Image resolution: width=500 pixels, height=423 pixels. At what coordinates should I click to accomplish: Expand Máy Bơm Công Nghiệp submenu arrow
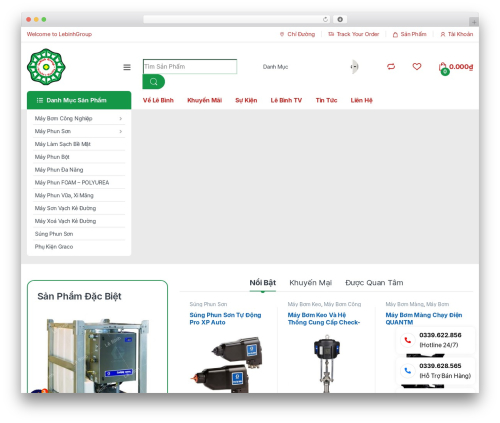click(121, 118)
